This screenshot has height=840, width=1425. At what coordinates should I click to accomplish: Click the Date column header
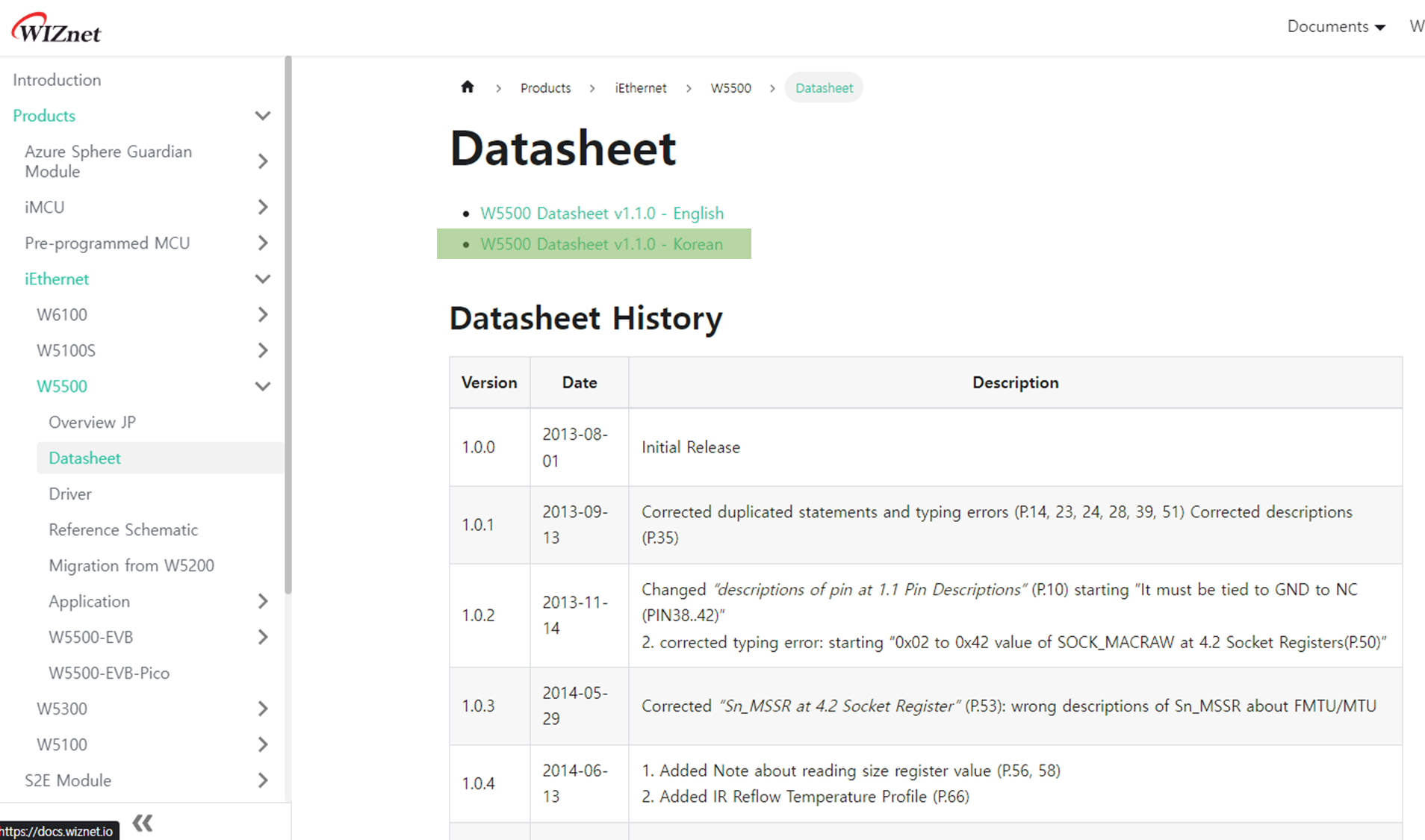(x=580, y=382)
